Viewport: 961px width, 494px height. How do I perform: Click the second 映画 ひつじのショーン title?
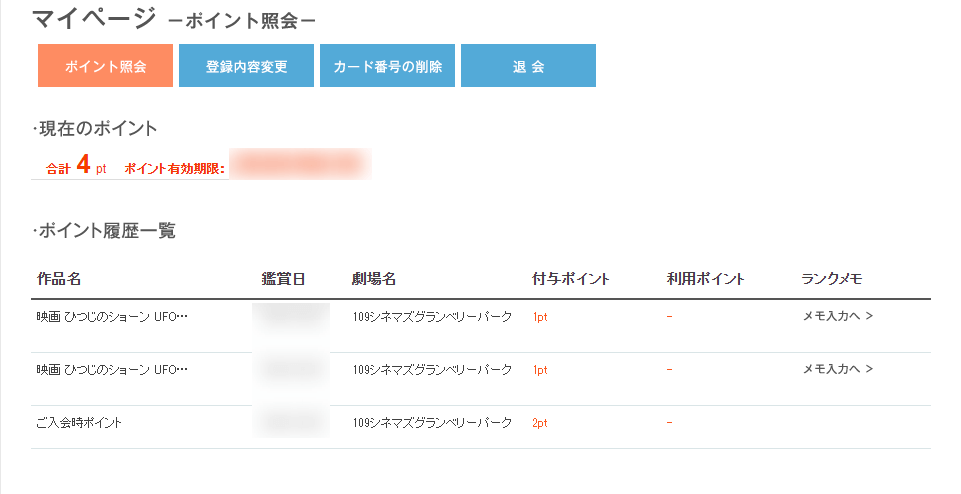point(112,370)
